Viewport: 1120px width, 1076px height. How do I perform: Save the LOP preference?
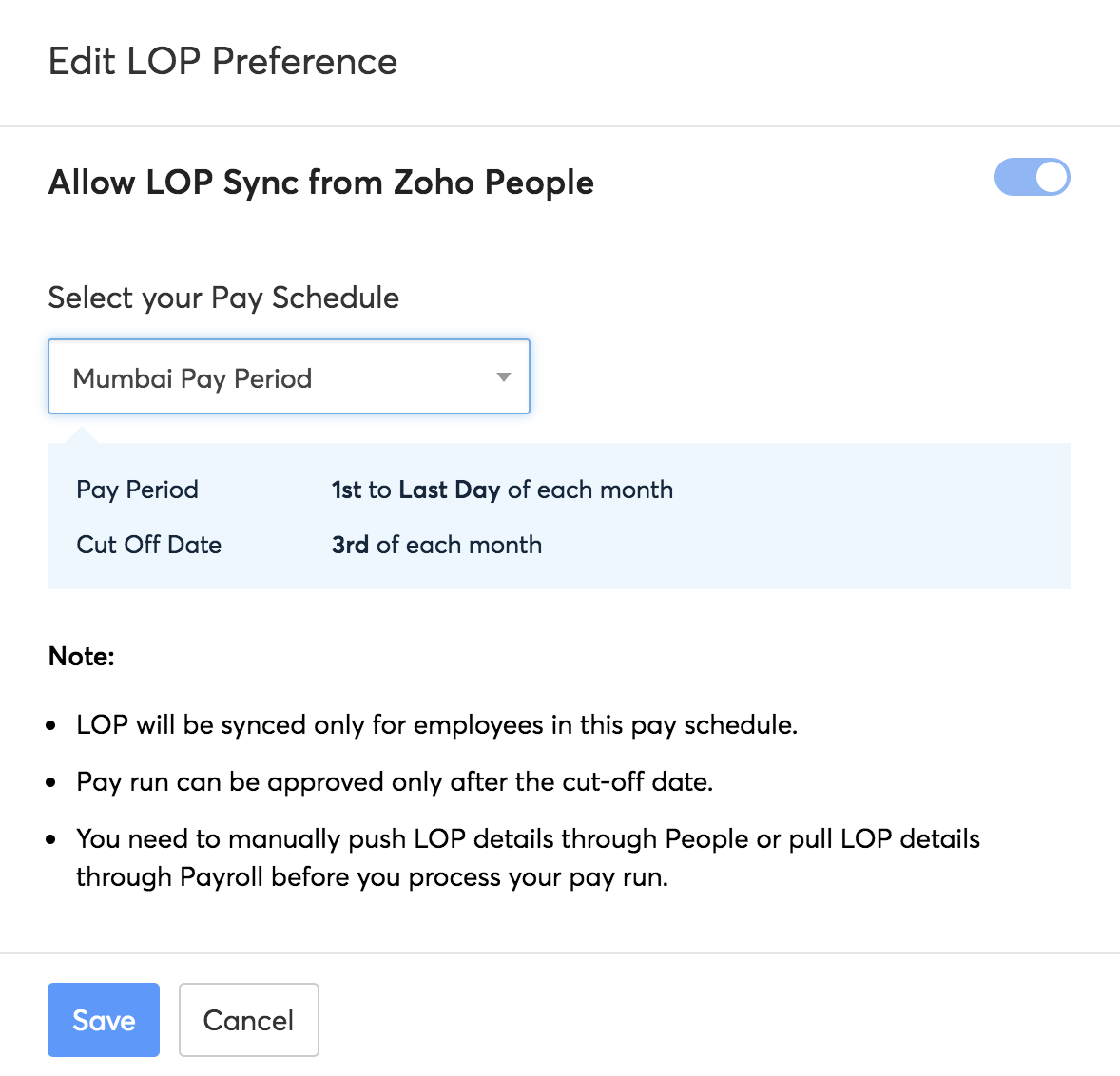(104, 1020)
